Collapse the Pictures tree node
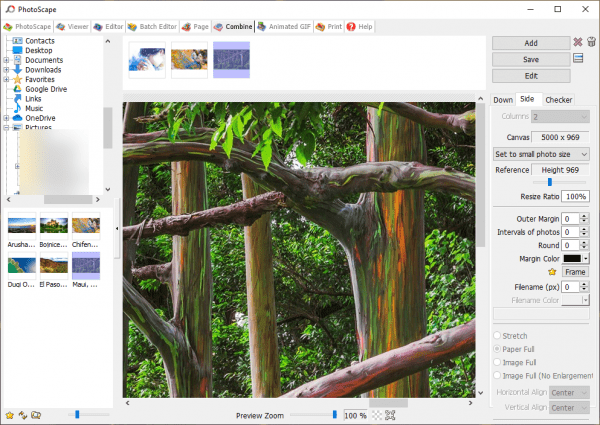Screen dimensions: 600x425 coord(6,127)
